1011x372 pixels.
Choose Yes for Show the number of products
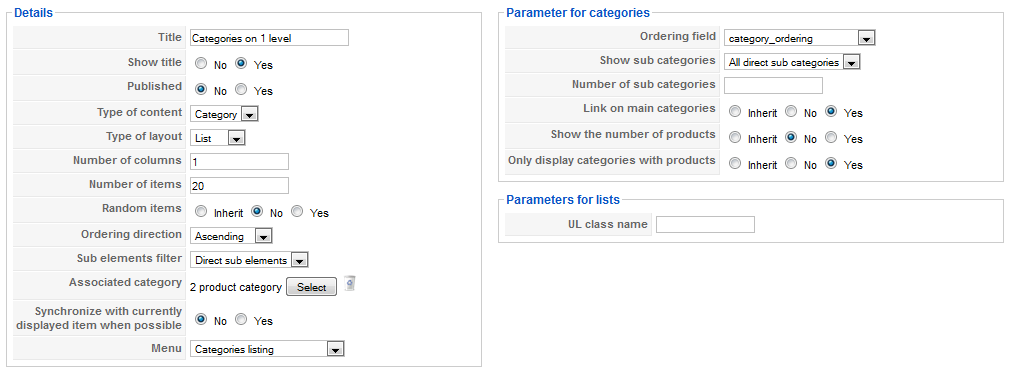(832, 137)
